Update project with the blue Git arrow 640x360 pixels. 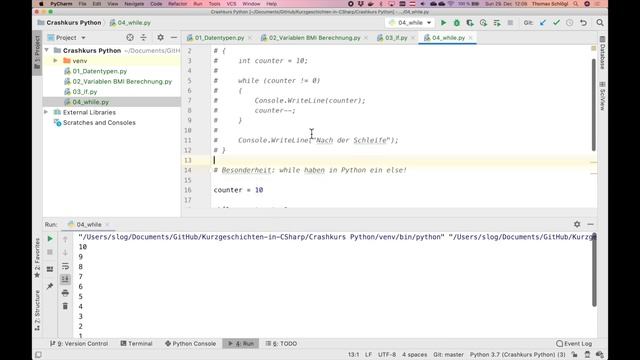[543, 23]
